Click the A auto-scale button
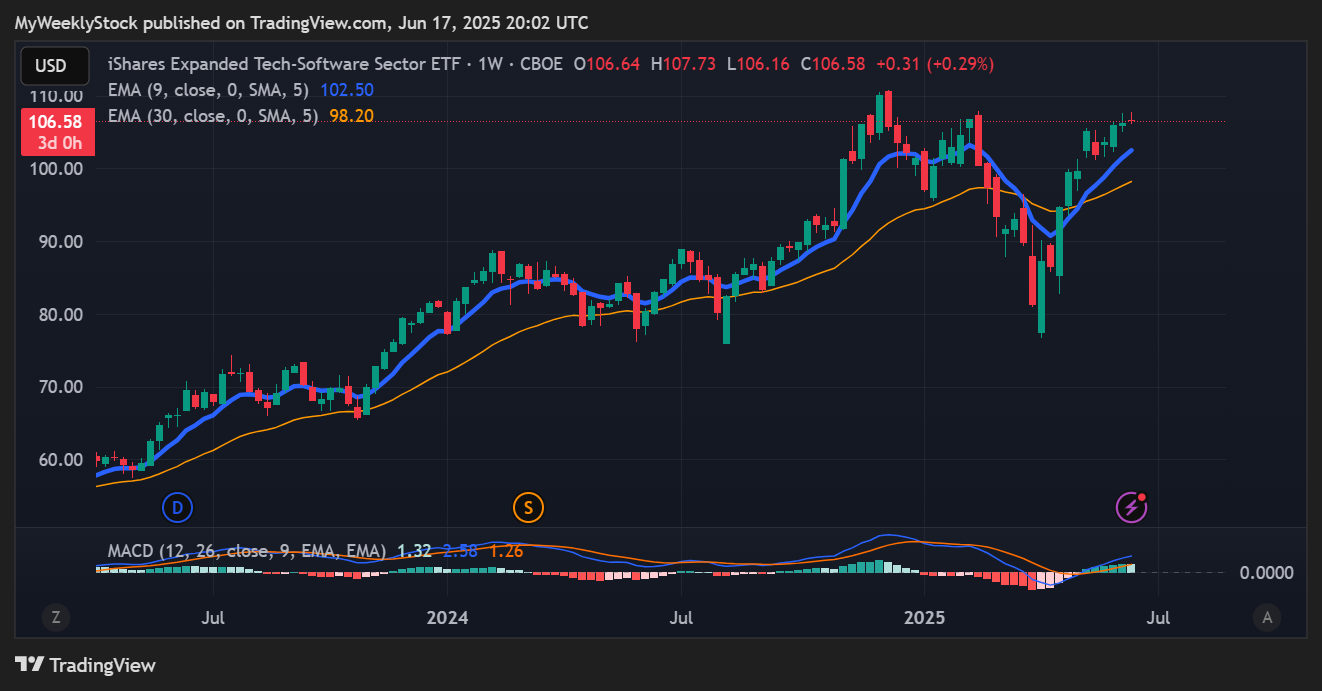1322x691 pixels. click(1267, 617)
